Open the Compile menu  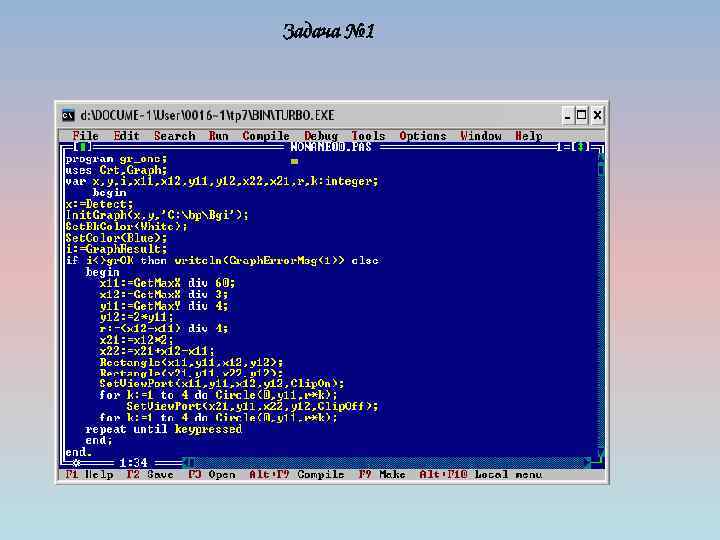(x=266, y=136)
